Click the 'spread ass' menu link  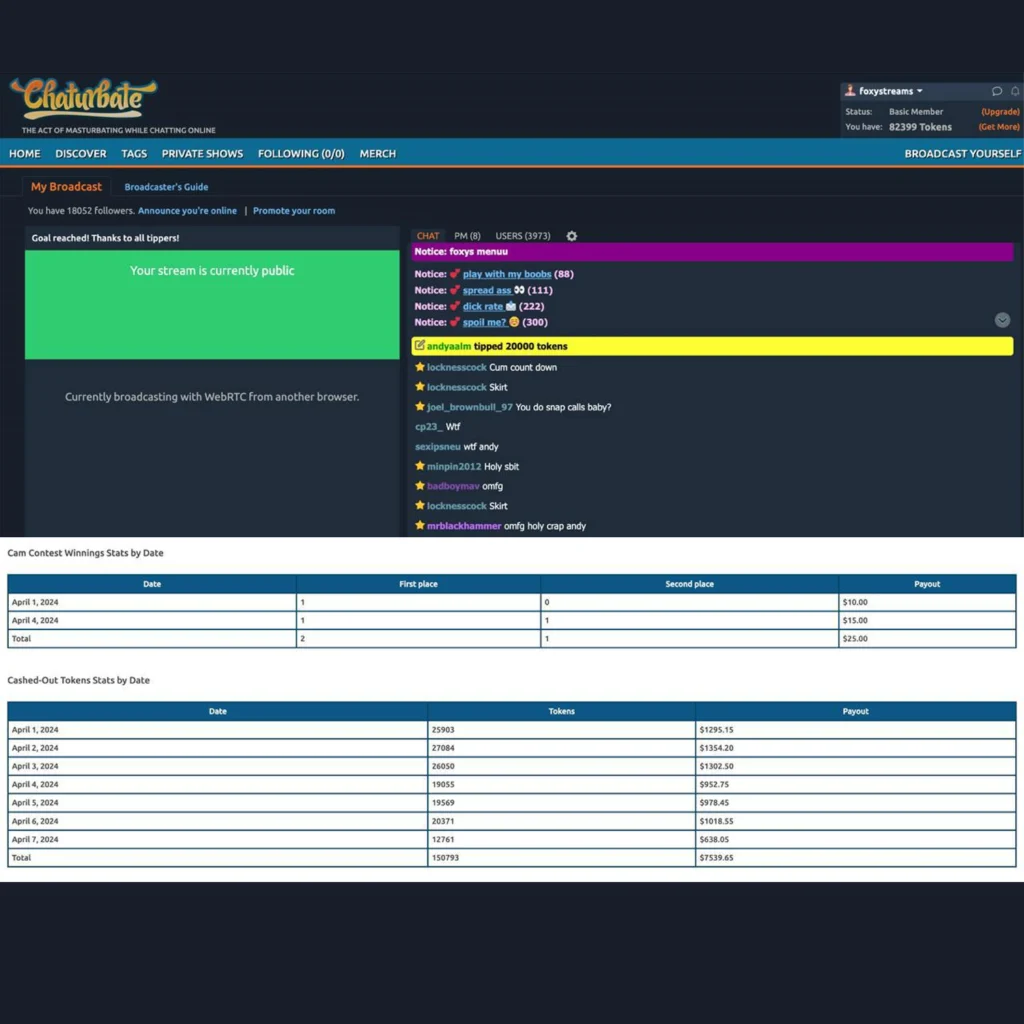pos(487,290)
